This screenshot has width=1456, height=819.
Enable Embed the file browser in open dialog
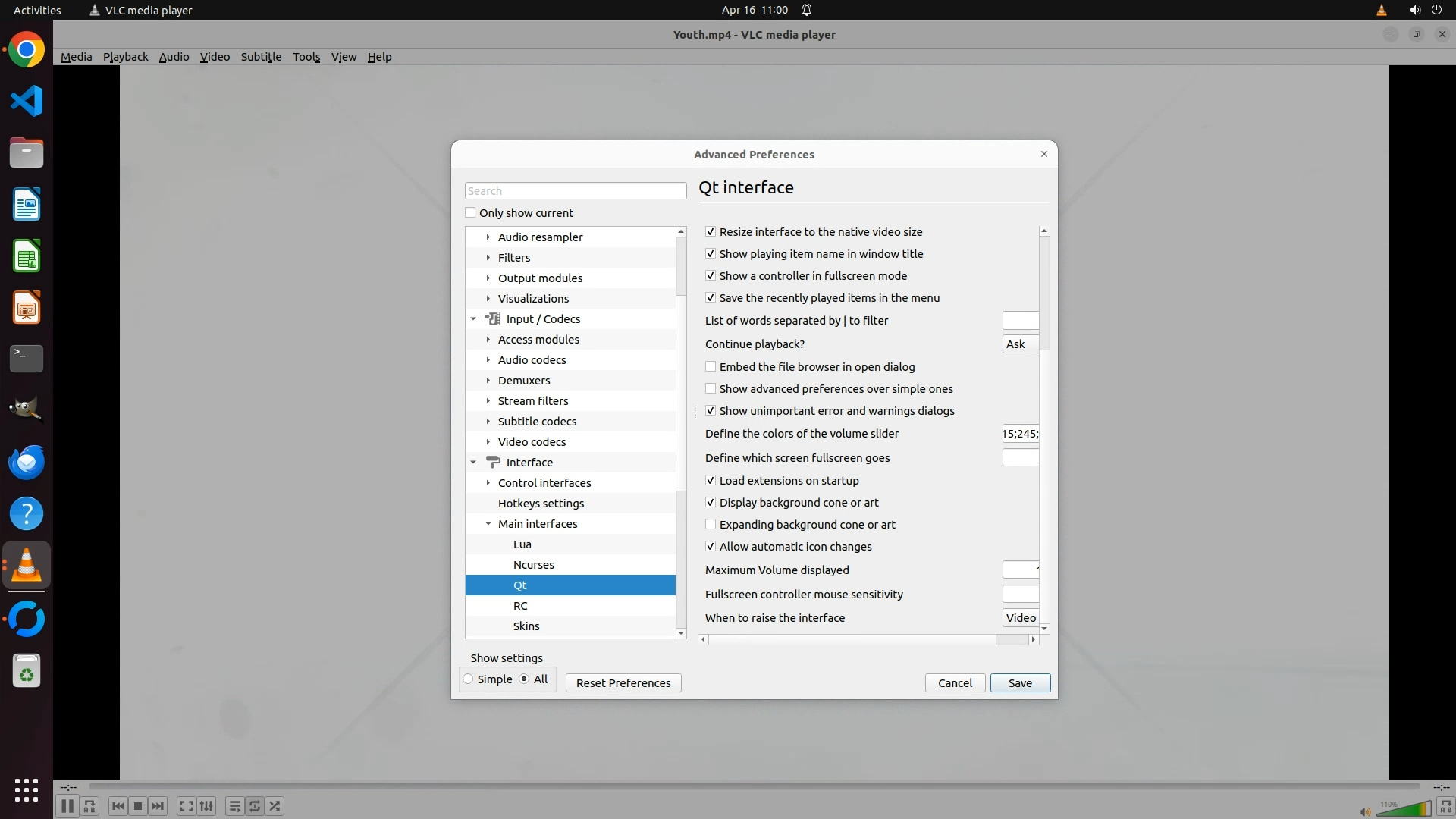711,367
